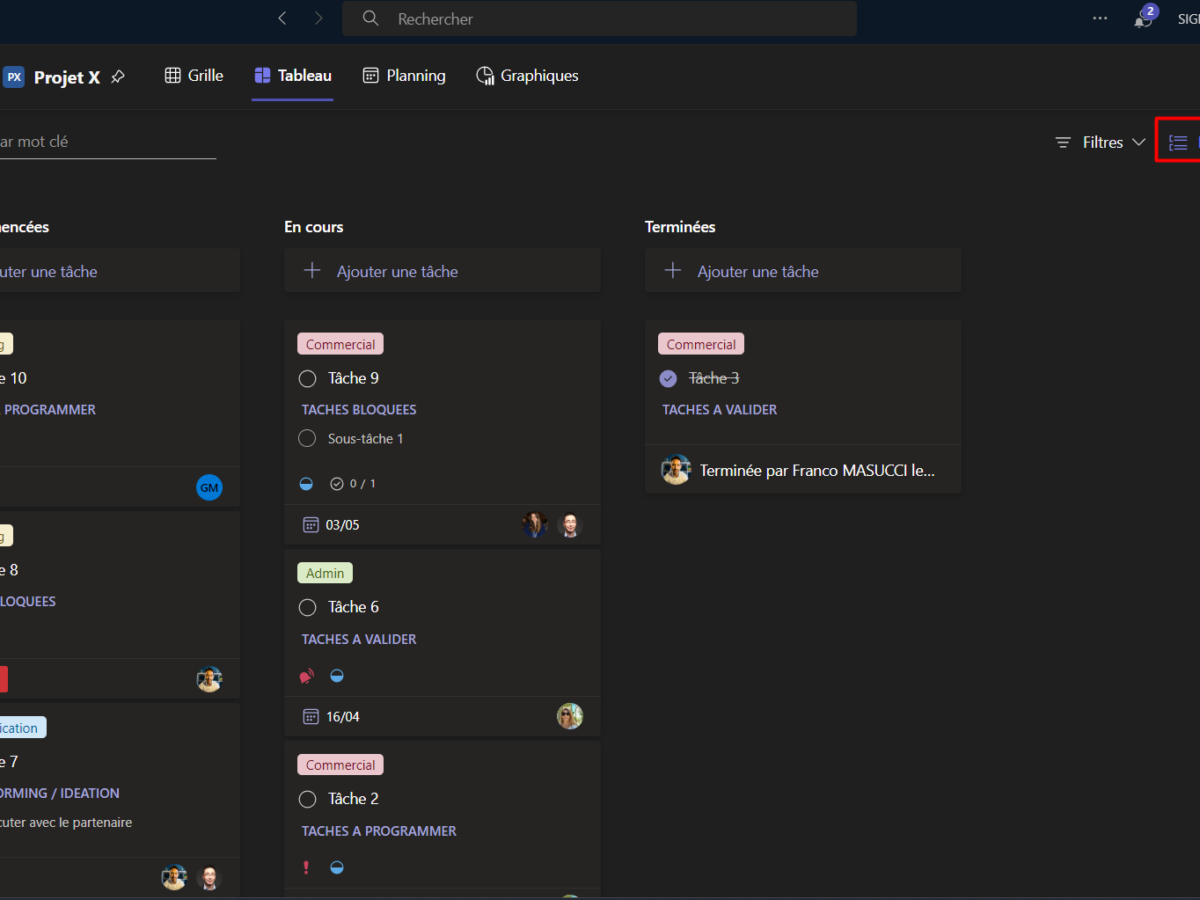This screenshot has width=1200, height=900.
Task: Click the urgent bell icon on Tâche 6
Action: pos(307,676)
